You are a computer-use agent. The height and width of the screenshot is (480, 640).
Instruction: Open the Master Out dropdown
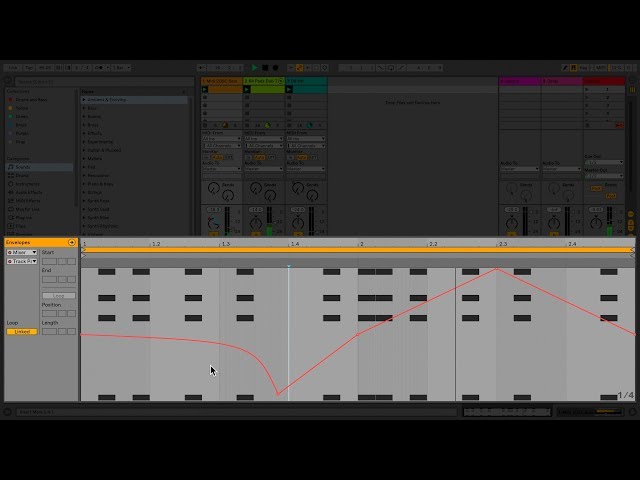coord(604,176)
